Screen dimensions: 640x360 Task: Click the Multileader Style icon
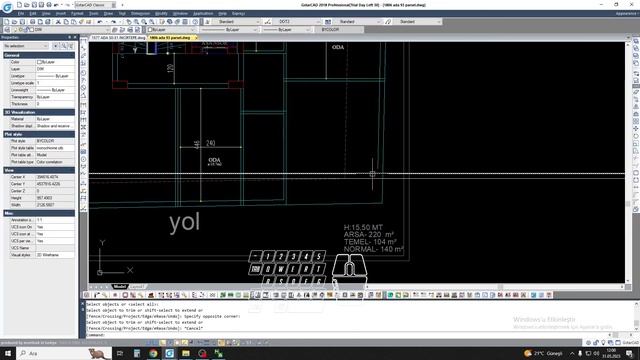(388, 22)
